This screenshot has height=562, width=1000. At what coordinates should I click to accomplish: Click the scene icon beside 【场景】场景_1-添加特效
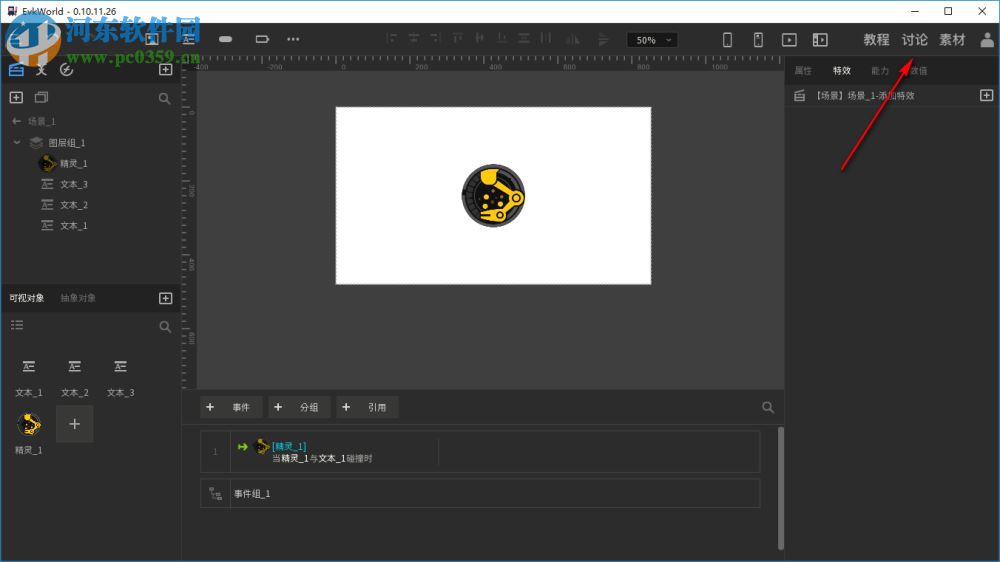800,96
